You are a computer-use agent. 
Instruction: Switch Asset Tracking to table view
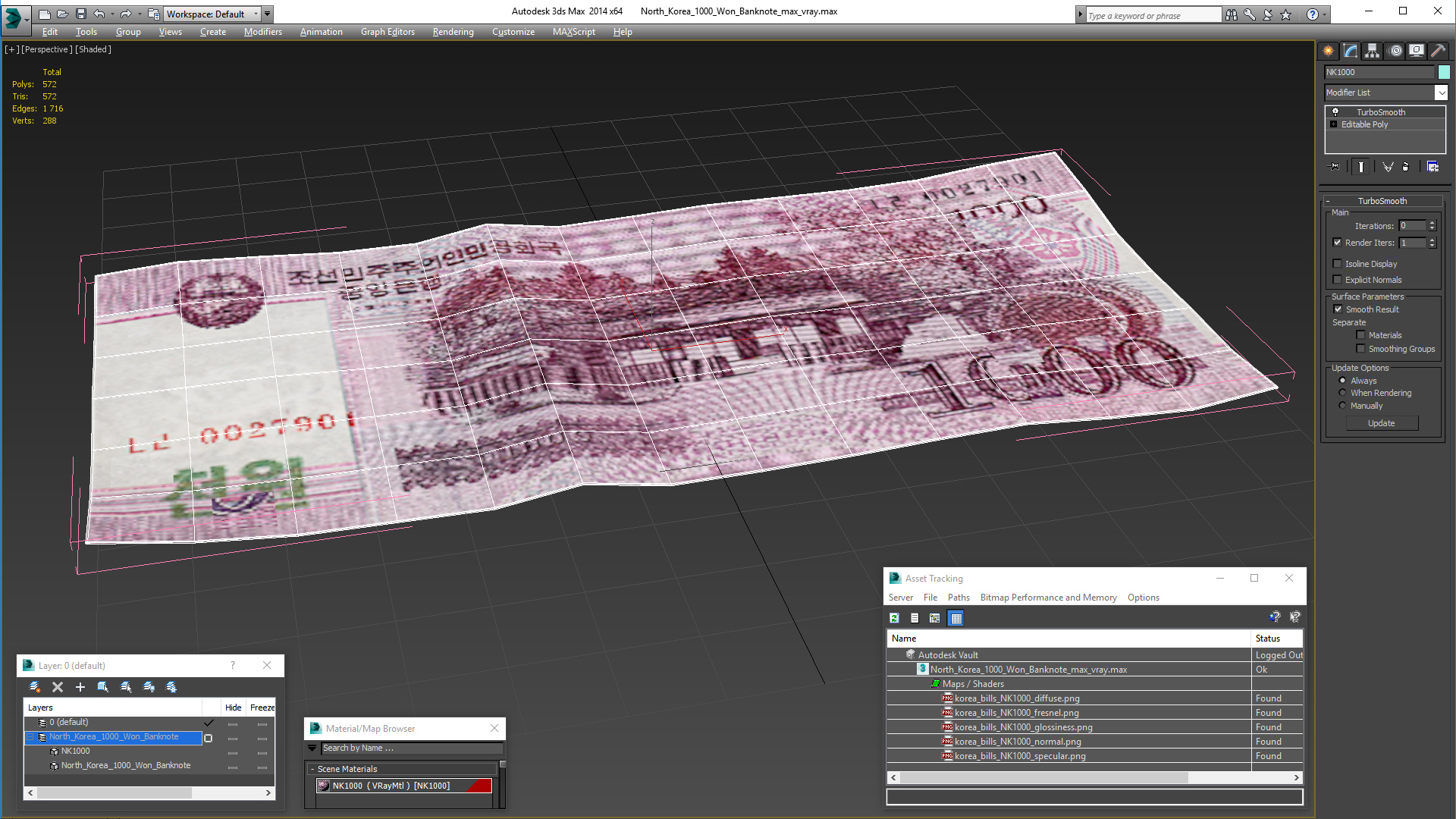click(x=955, y=618)
